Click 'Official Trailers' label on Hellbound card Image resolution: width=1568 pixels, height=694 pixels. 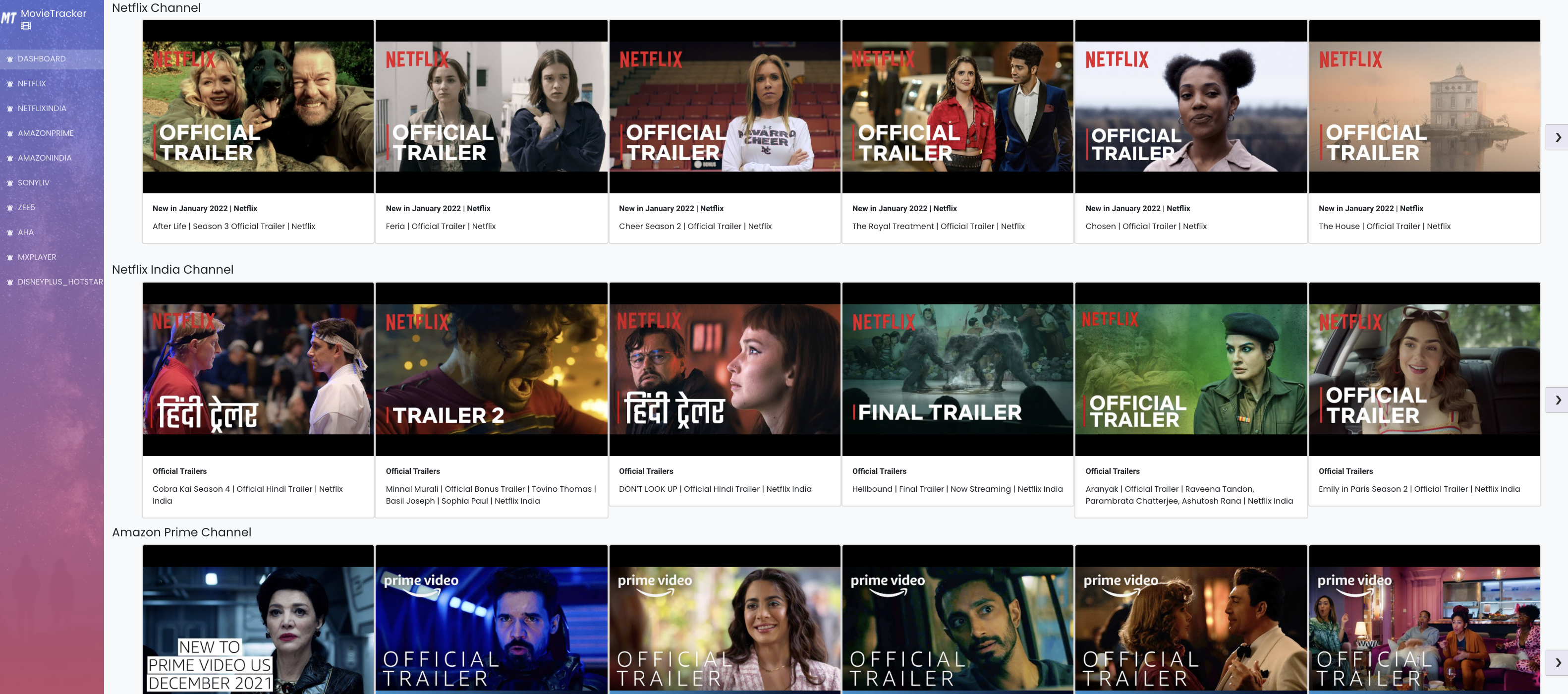(x=879, y=471)
